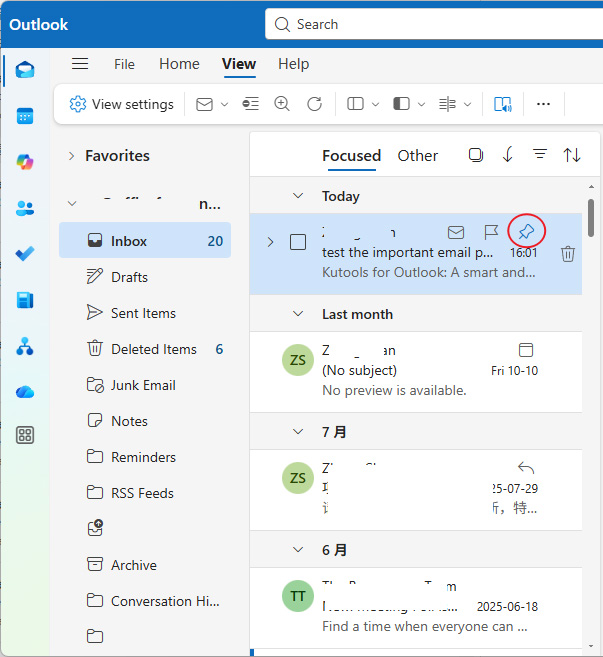Screen dimensions: 603x657
Task: Expand the test important email conversation
Action: [x=270, y=242]
